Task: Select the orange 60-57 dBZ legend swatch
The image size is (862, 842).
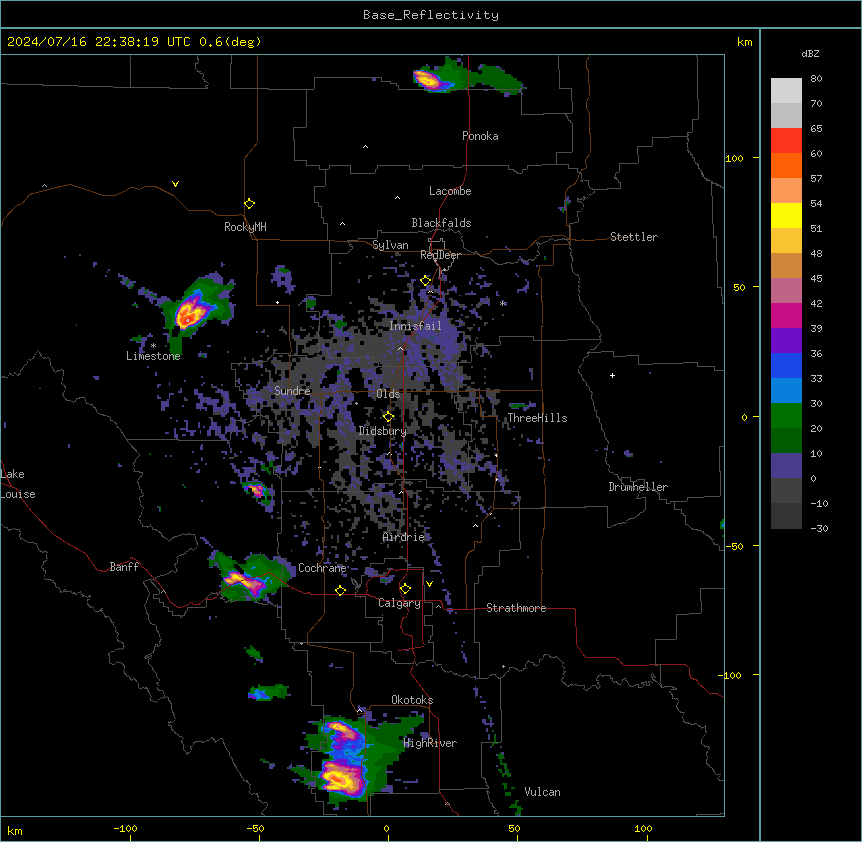Action: [786, 165]
